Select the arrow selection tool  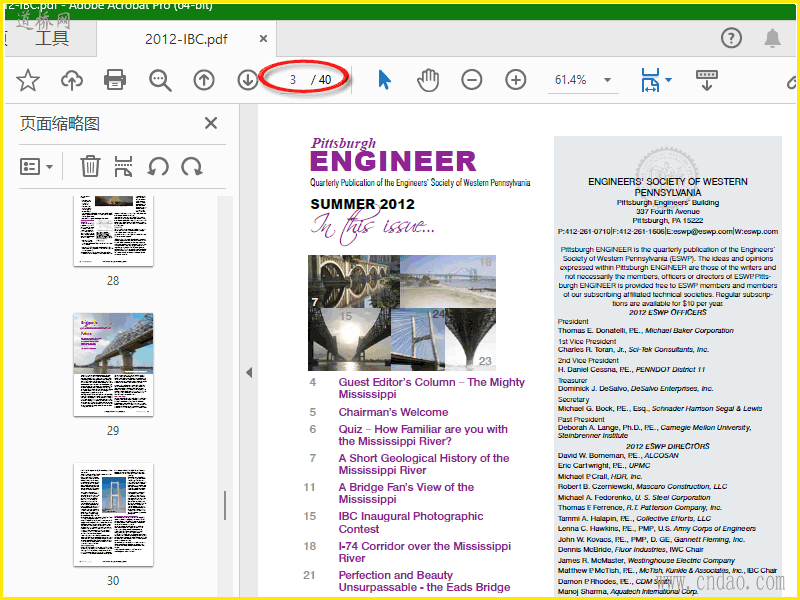(385, 80)
